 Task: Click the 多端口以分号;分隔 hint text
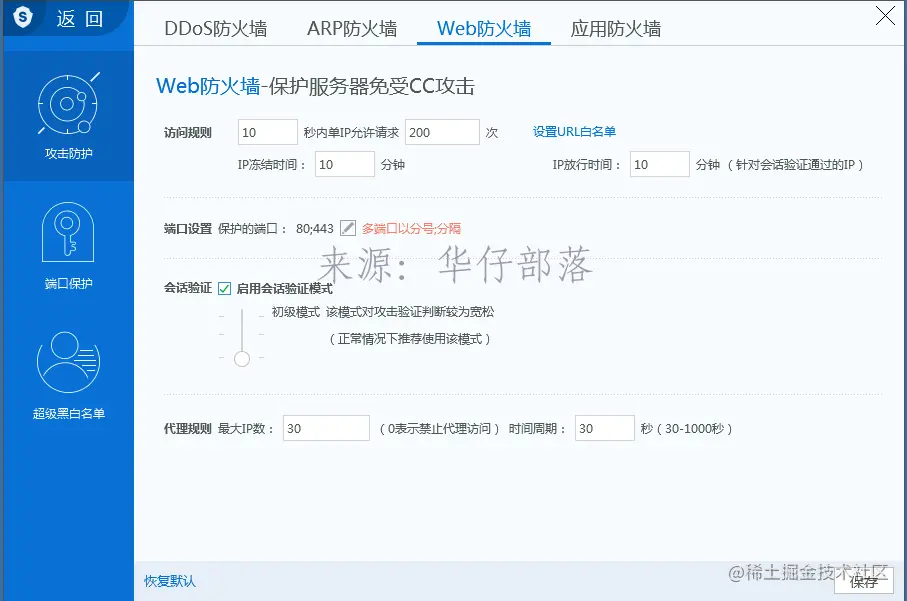click(411, 228)
